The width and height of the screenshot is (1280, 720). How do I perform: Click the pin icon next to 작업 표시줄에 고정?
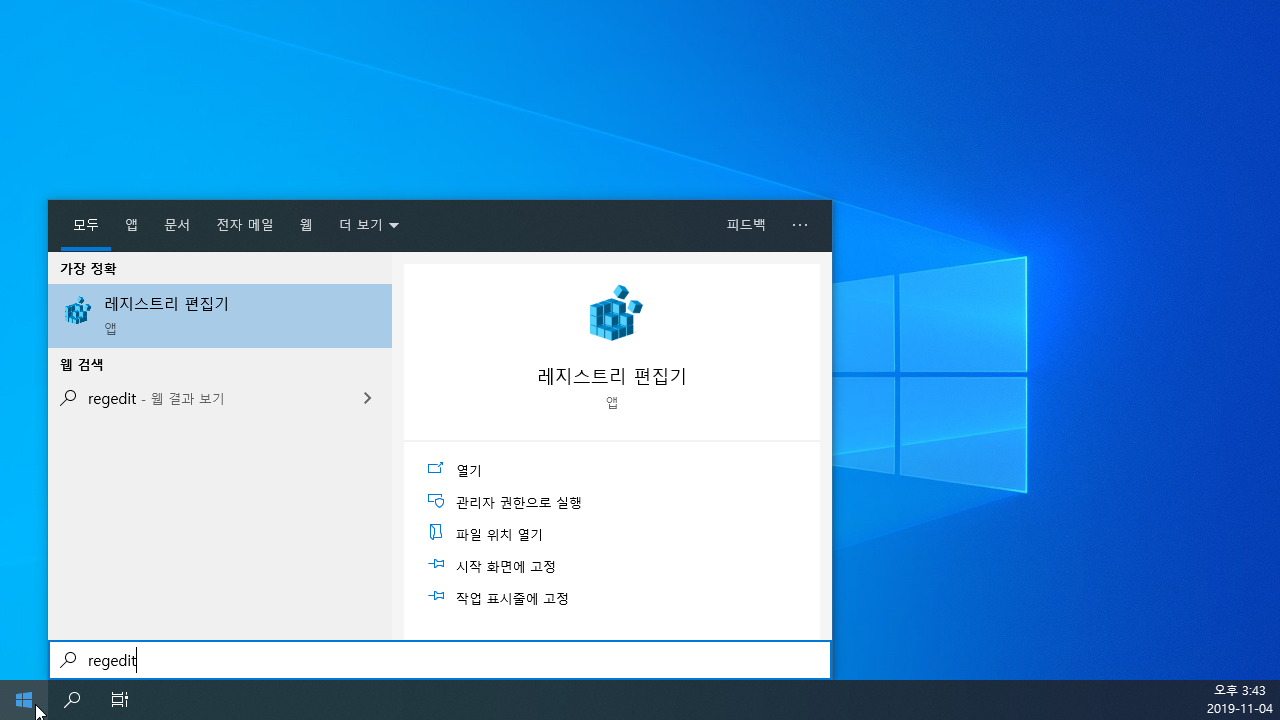coord(435,597)
